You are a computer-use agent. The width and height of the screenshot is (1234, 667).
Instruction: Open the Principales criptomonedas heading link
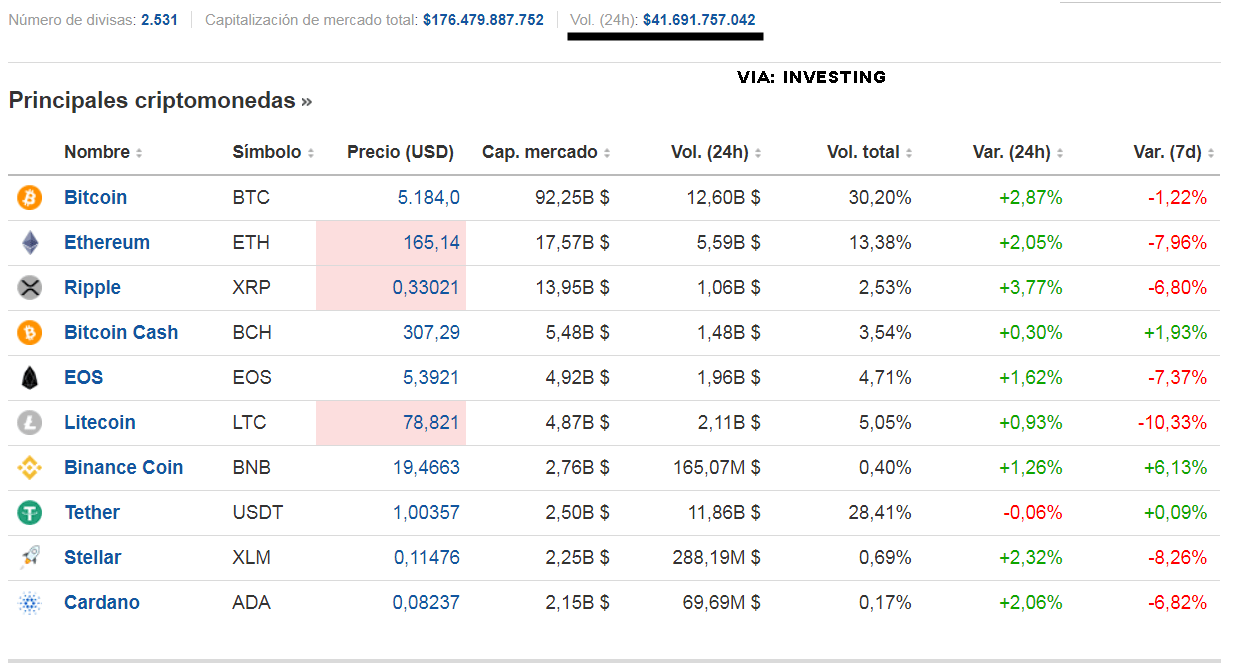pyautogui.click(x=160, y=101)
